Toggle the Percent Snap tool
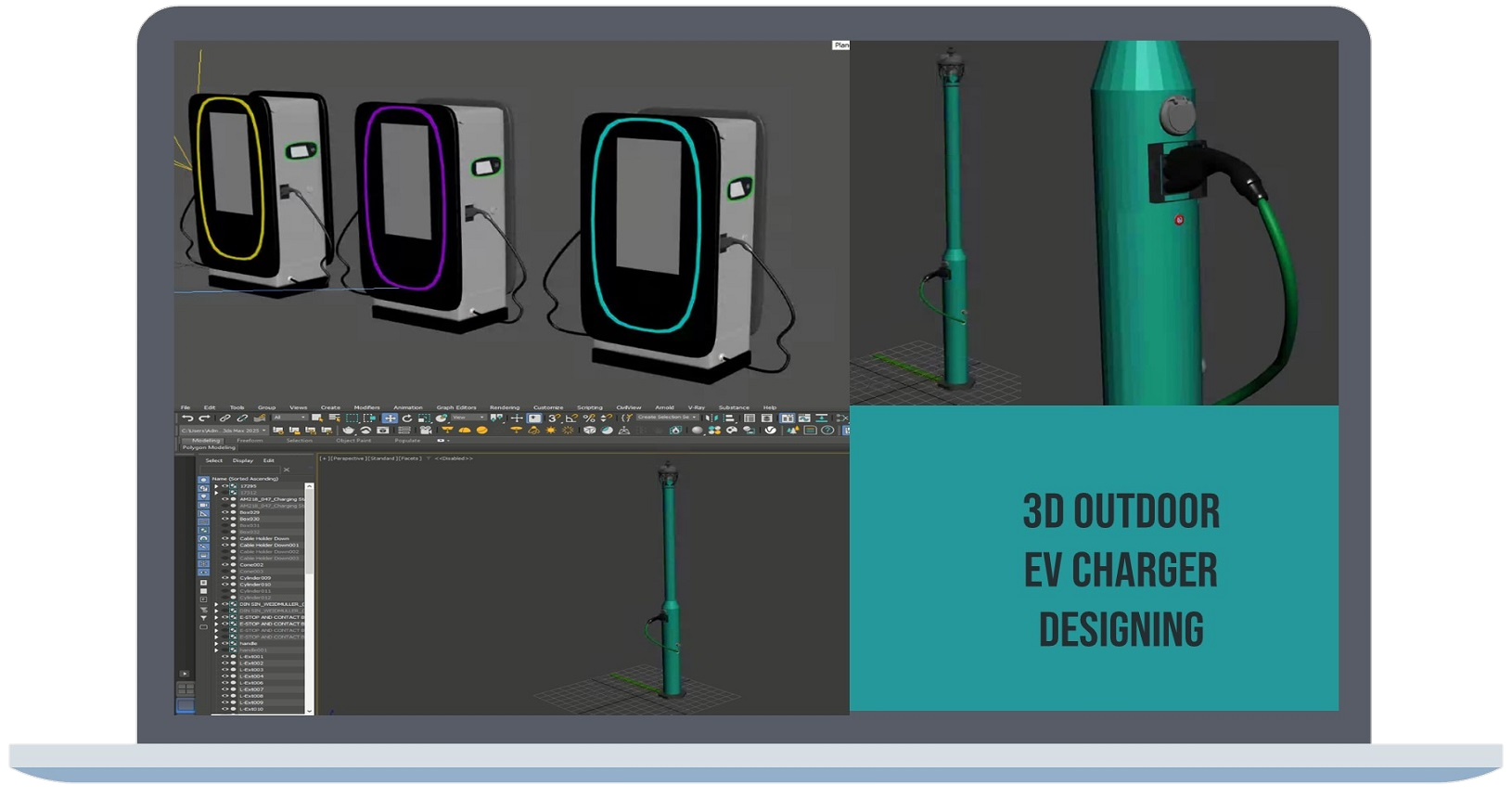 588,418
